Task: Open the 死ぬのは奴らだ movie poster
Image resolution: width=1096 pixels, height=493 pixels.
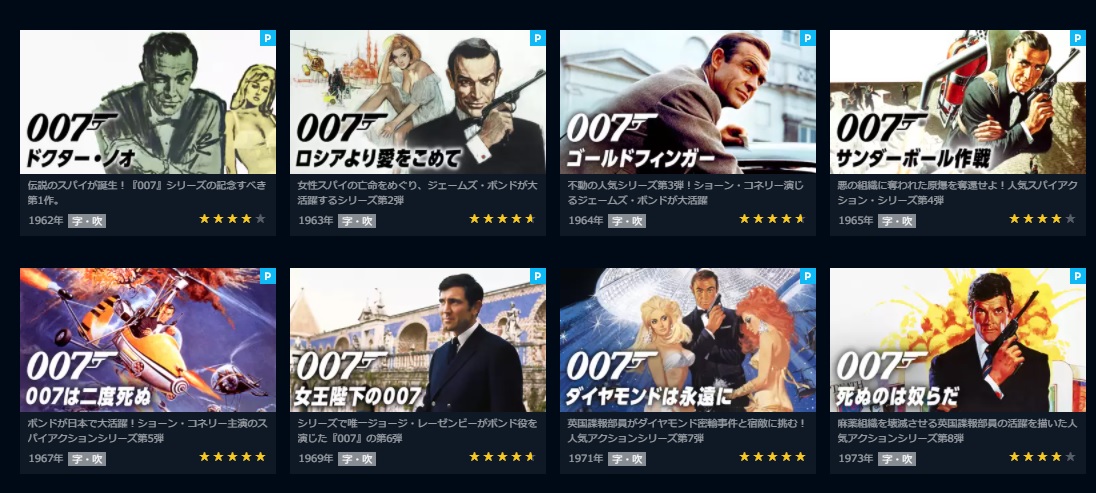Action: click(958, 340)
